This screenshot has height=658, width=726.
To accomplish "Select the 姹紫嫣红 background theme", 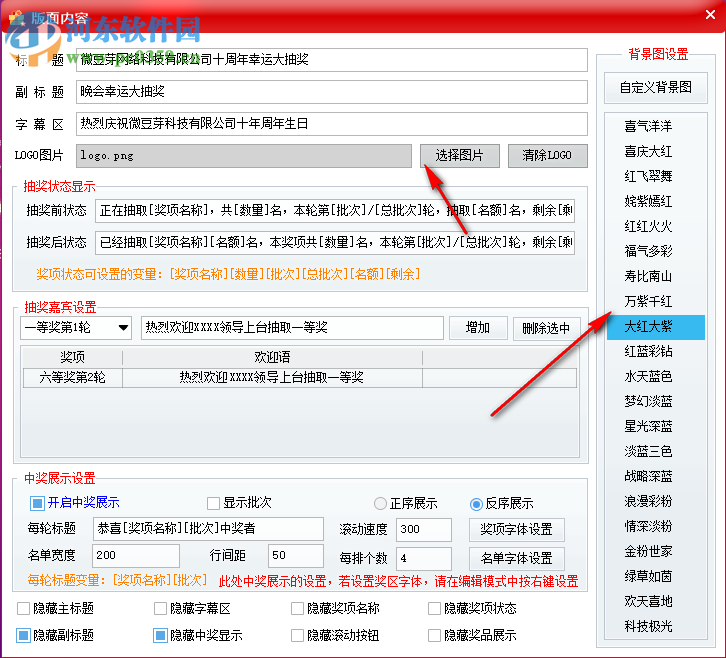I will pyautogui.click(x=656, y=201).
